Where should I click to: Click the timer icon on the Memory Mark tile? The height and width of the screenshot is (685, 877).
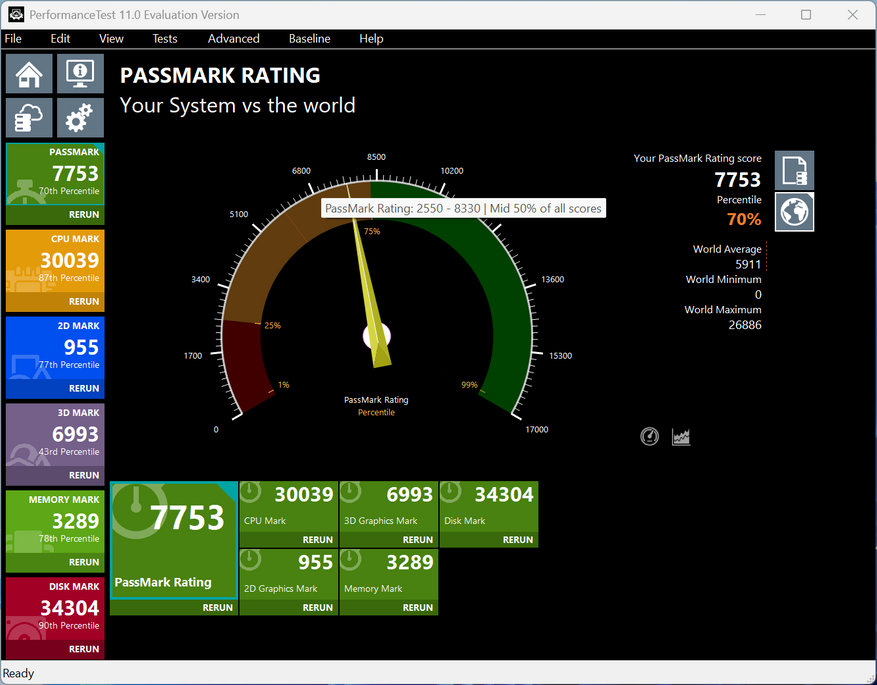pyautogui.click(x=350, y=560)
